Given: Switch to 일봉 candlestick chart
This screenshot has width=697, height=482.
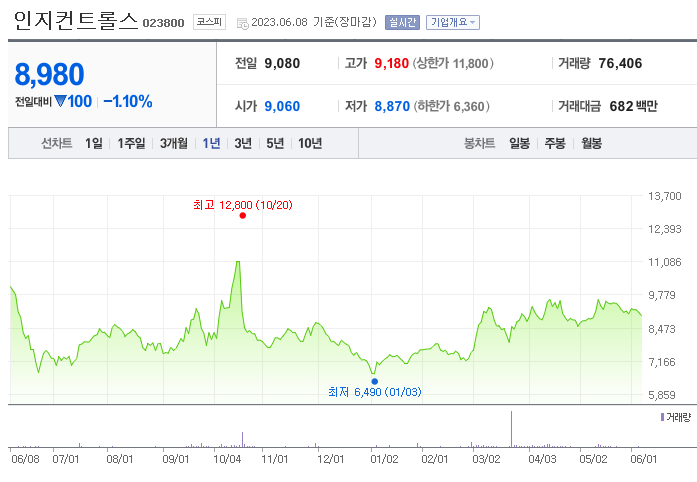Looking at the screenshot, I should coord(520,143).
